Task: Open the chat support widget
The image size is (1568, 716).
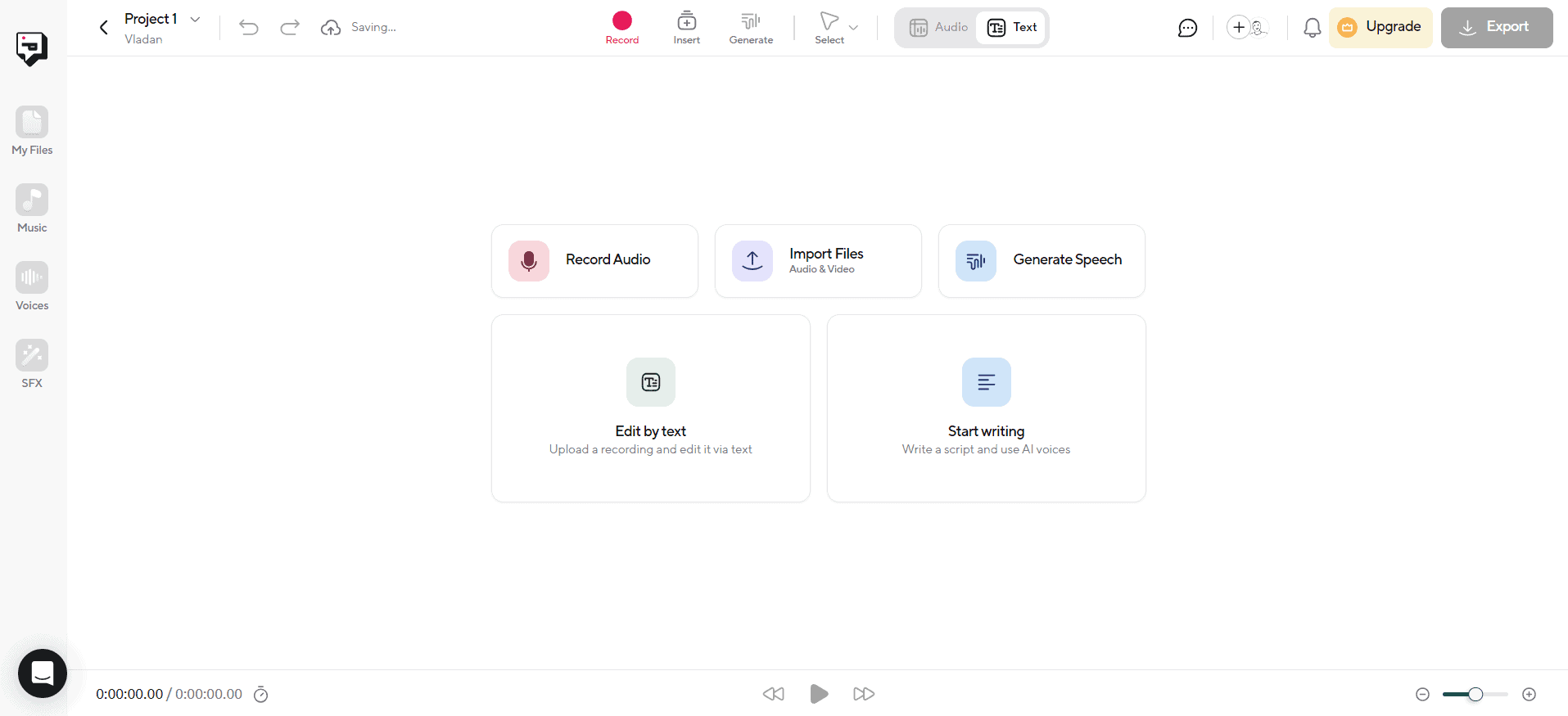Action: point(43,673)
